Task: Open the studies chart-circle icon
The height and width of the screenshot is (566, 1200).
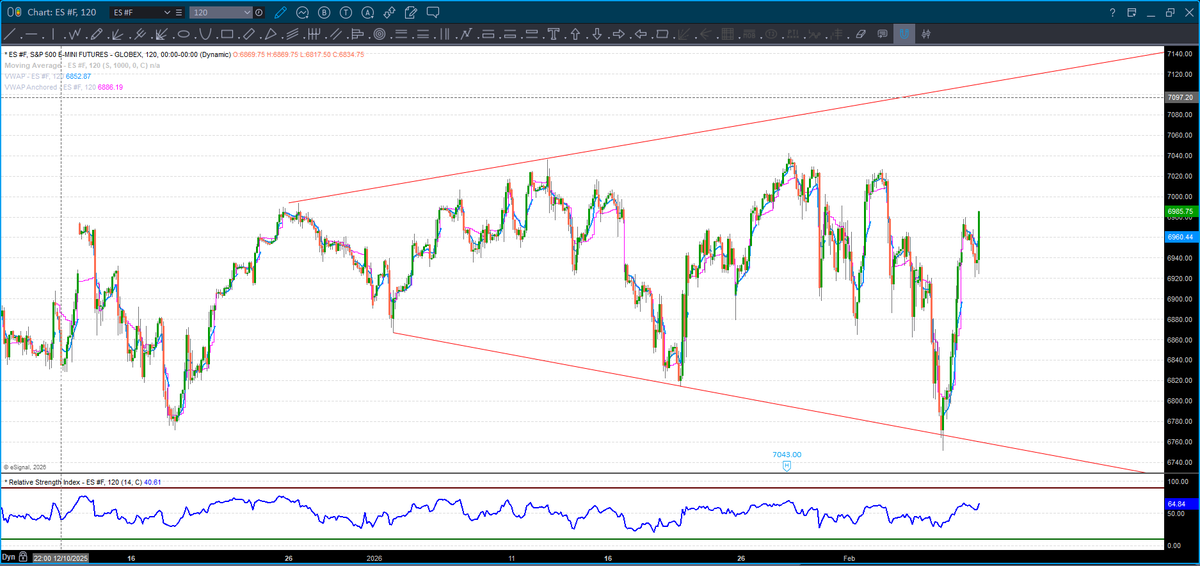Action: coord(302,12)
